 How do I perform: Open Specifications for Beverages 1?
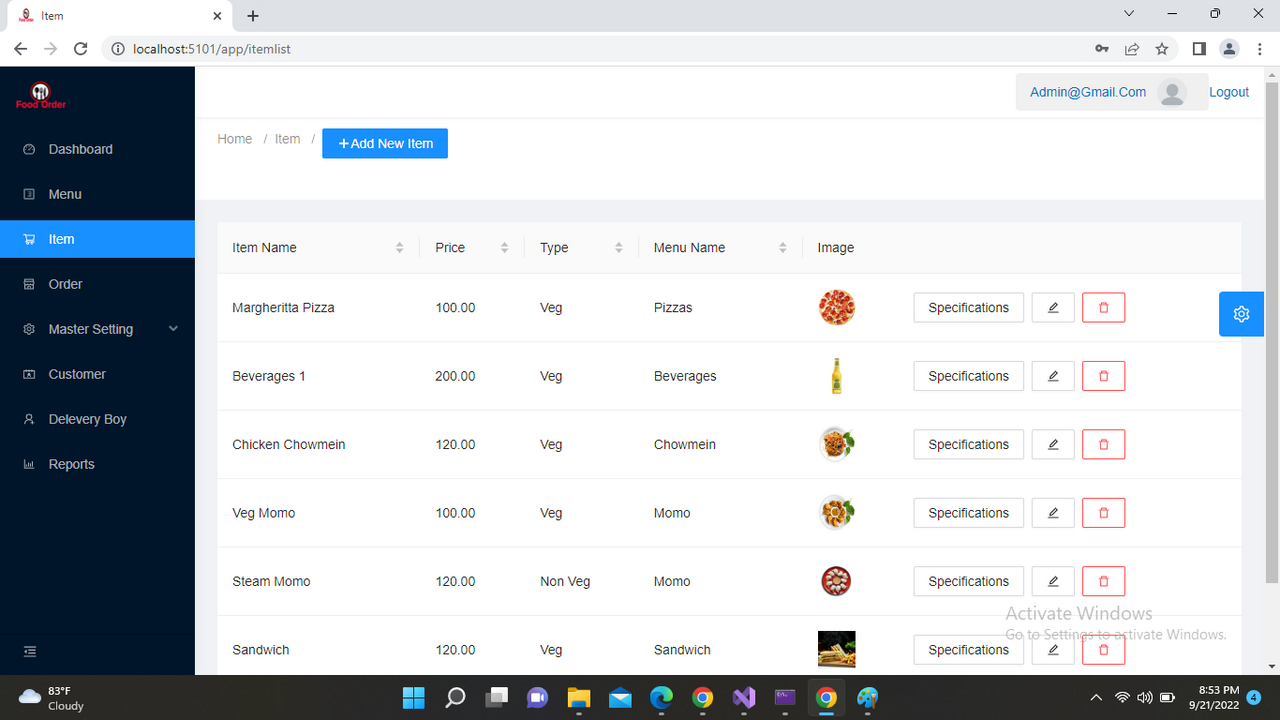click(968, 376)
